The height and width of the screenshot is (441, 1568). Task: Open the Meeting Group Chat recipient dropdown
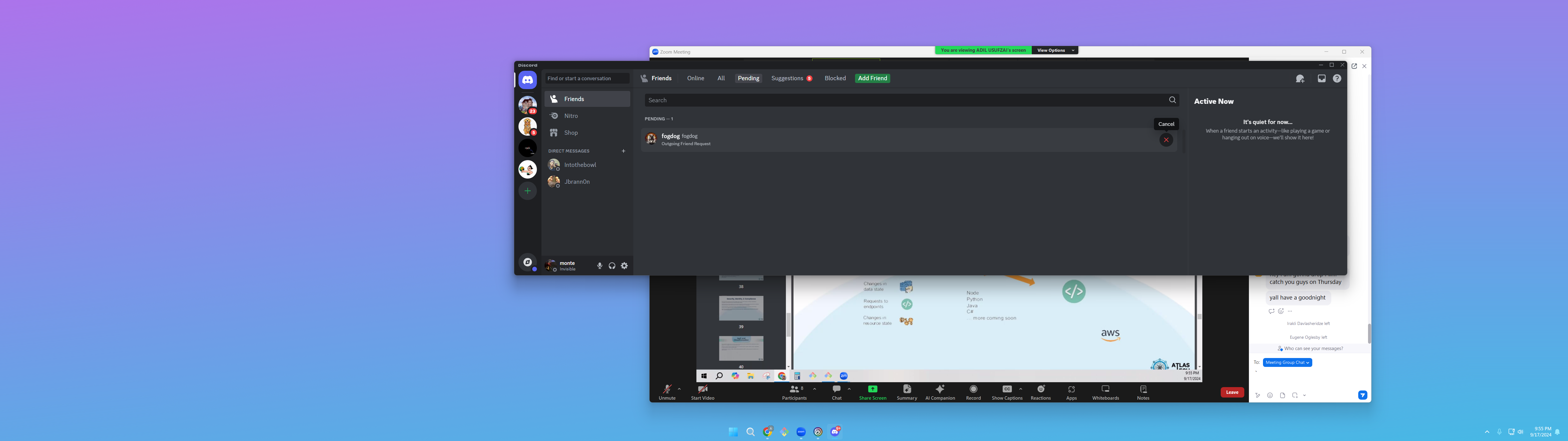[x=1287, y=362]
